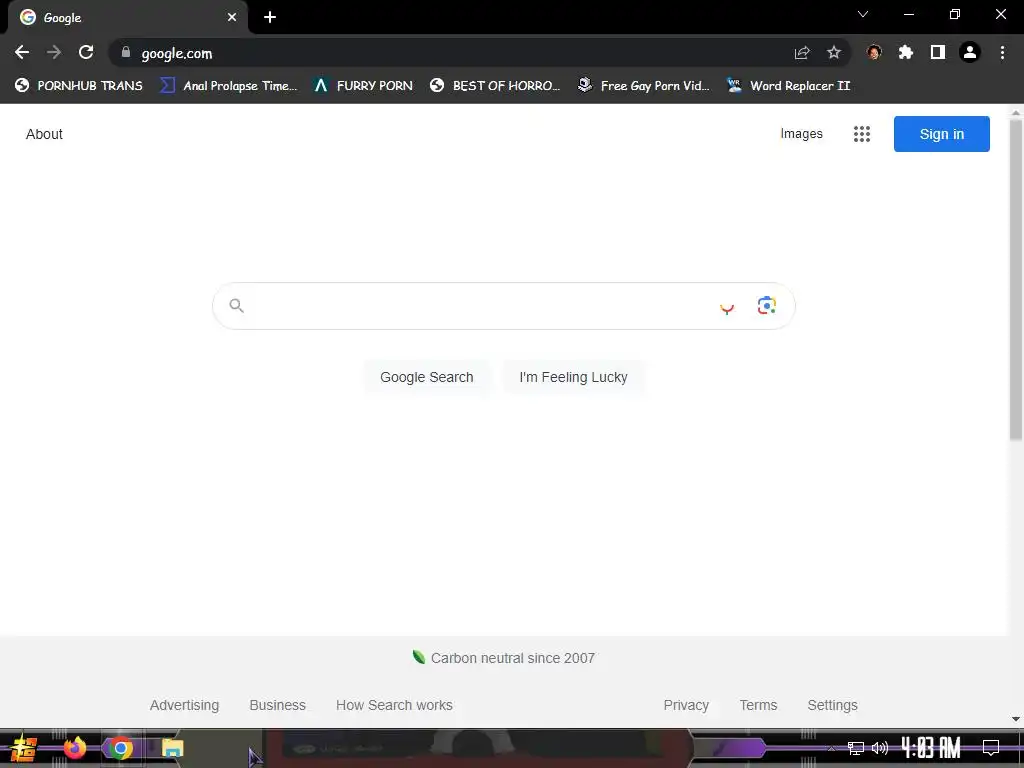Go back to the previous page
1024x768 pixels.
22,52
